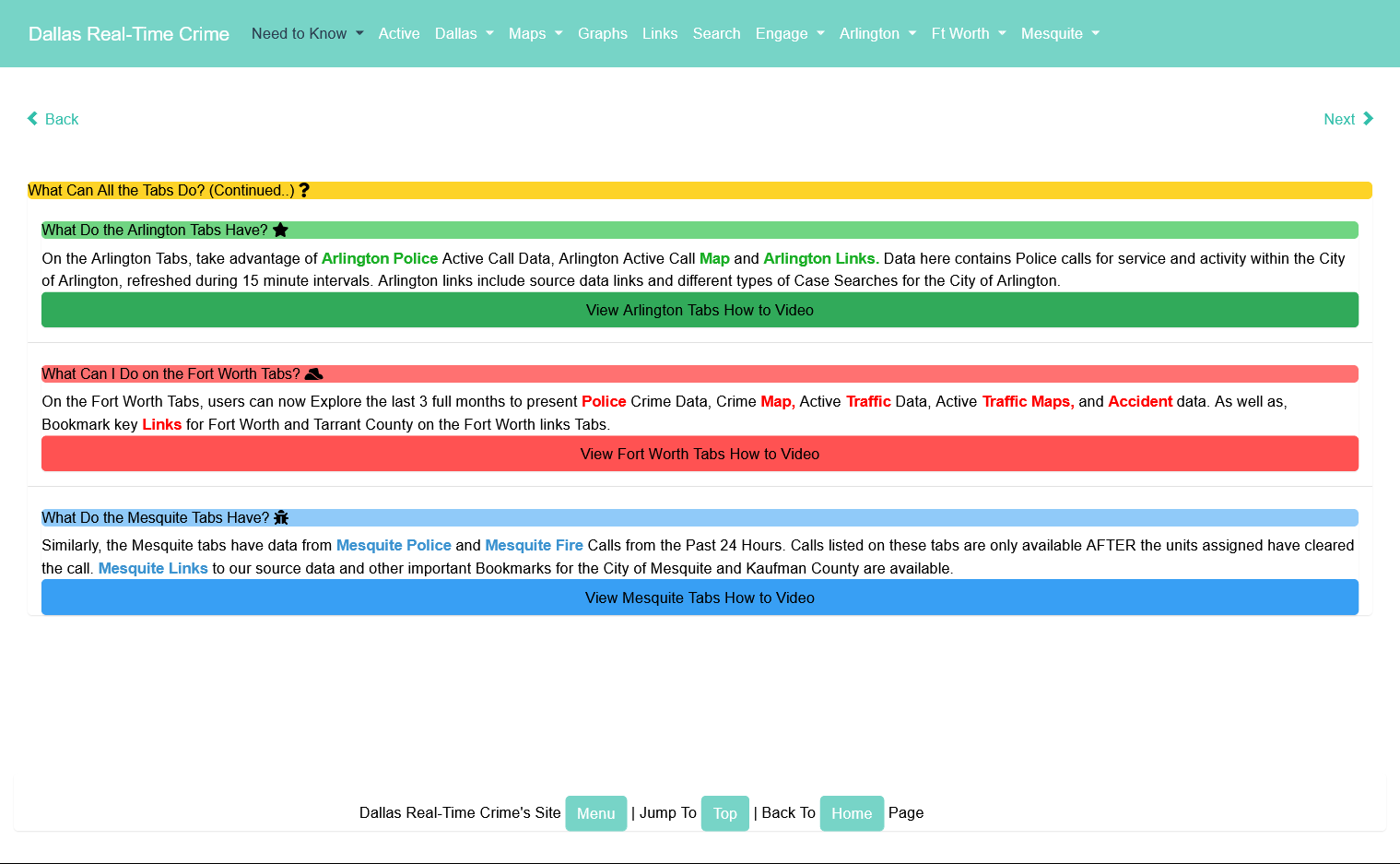Jump to Top using footer button

pos(724,813)
